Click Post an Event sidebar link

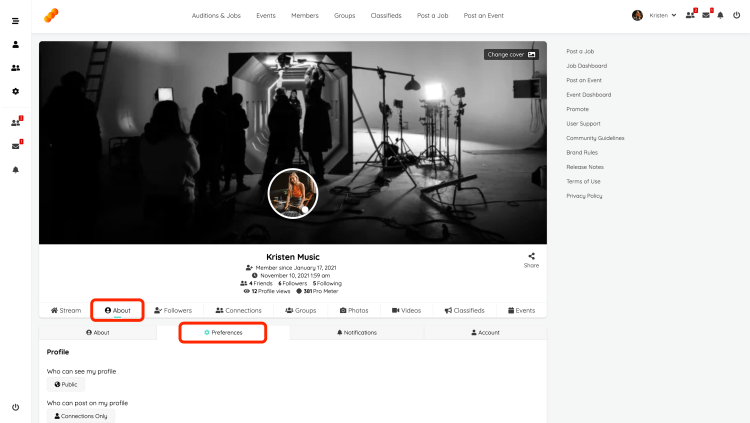click(584, 80)
